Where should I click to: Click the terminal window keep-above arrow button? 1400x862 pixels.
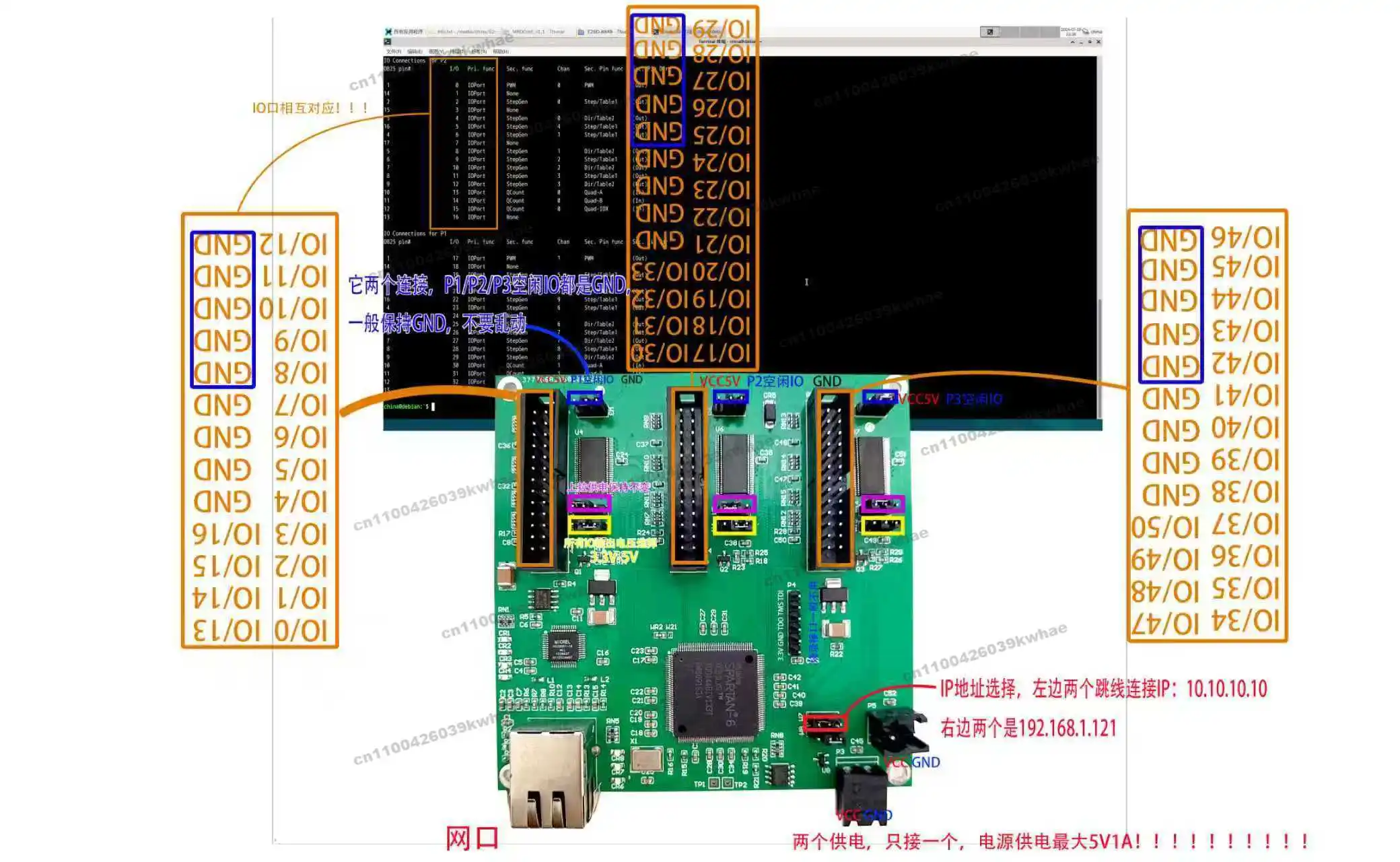pos(1073,42)
